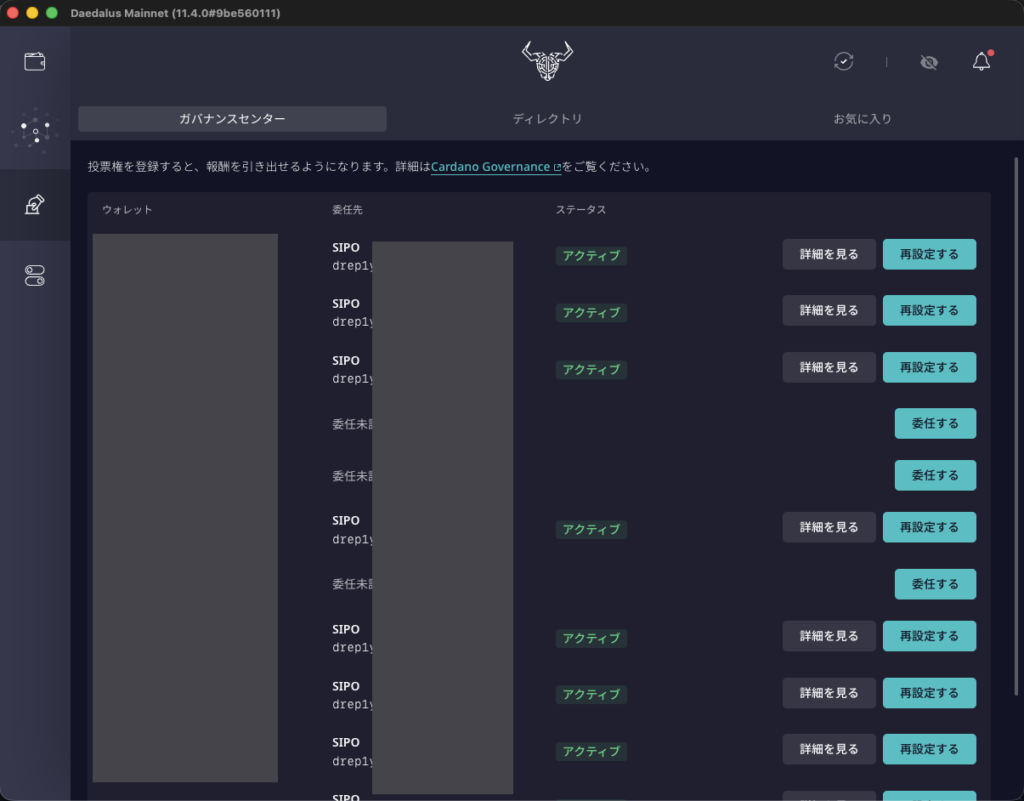Viewport: 1024px width, 801px height.
Task: Select the governance voting pen icon
Action: [35, 204]
